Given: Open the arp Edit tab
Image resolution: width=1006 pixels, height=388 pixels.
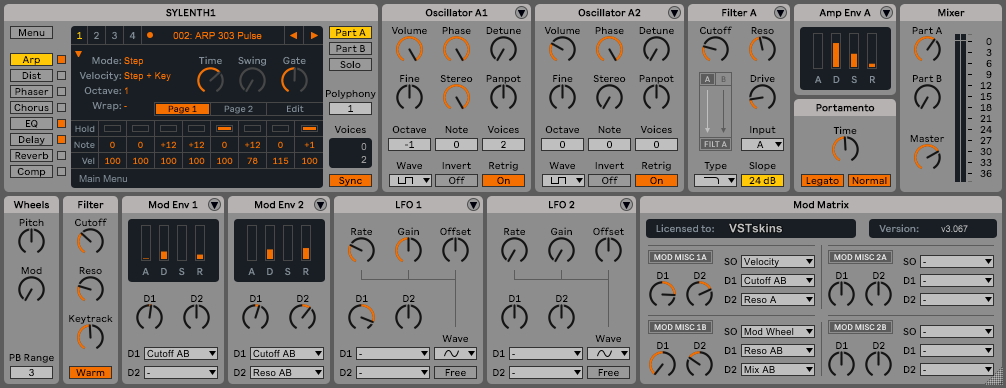Looking at the screenshot, I should click(294, 109).
